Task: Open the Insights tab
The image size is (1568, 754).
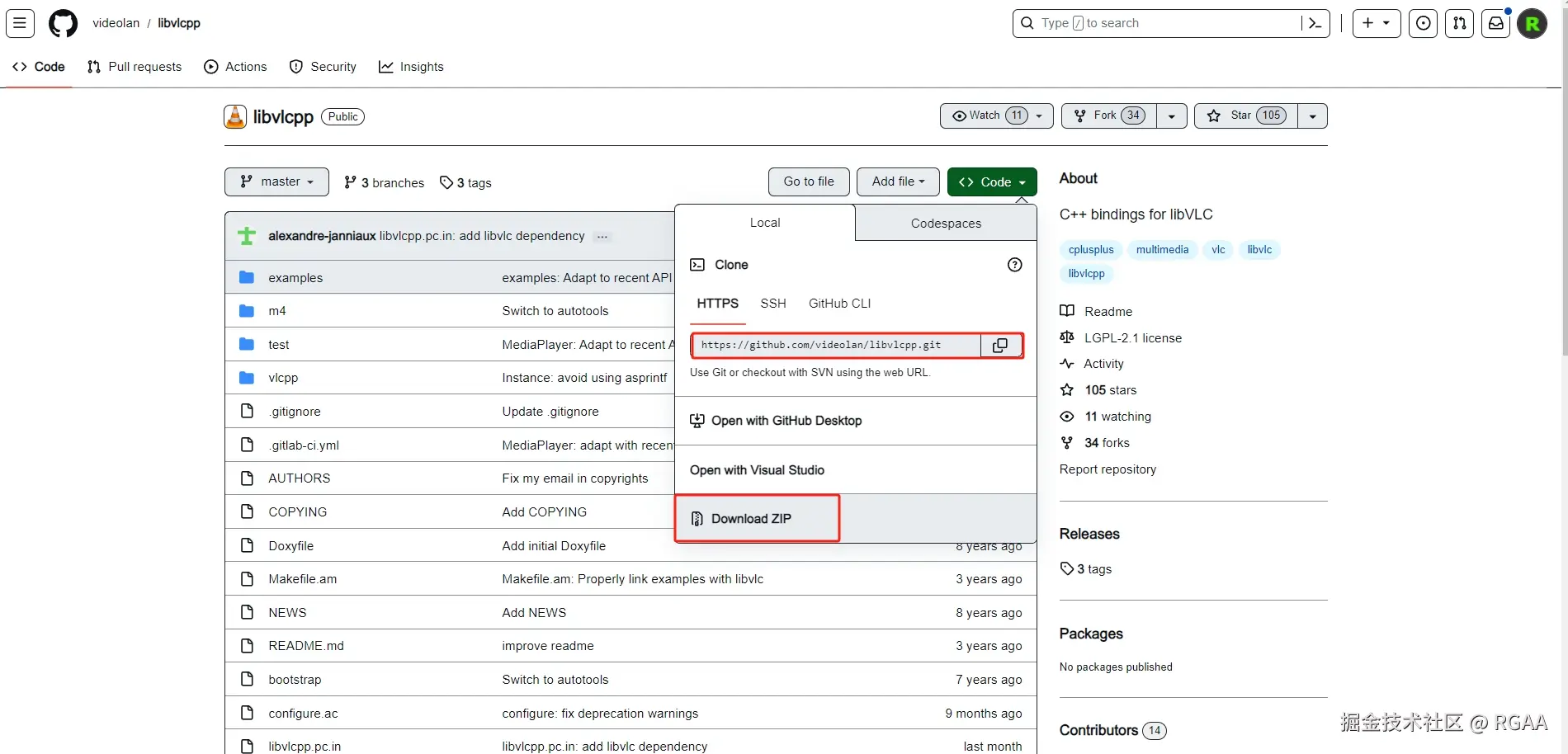Action: (x=411, y=67)
